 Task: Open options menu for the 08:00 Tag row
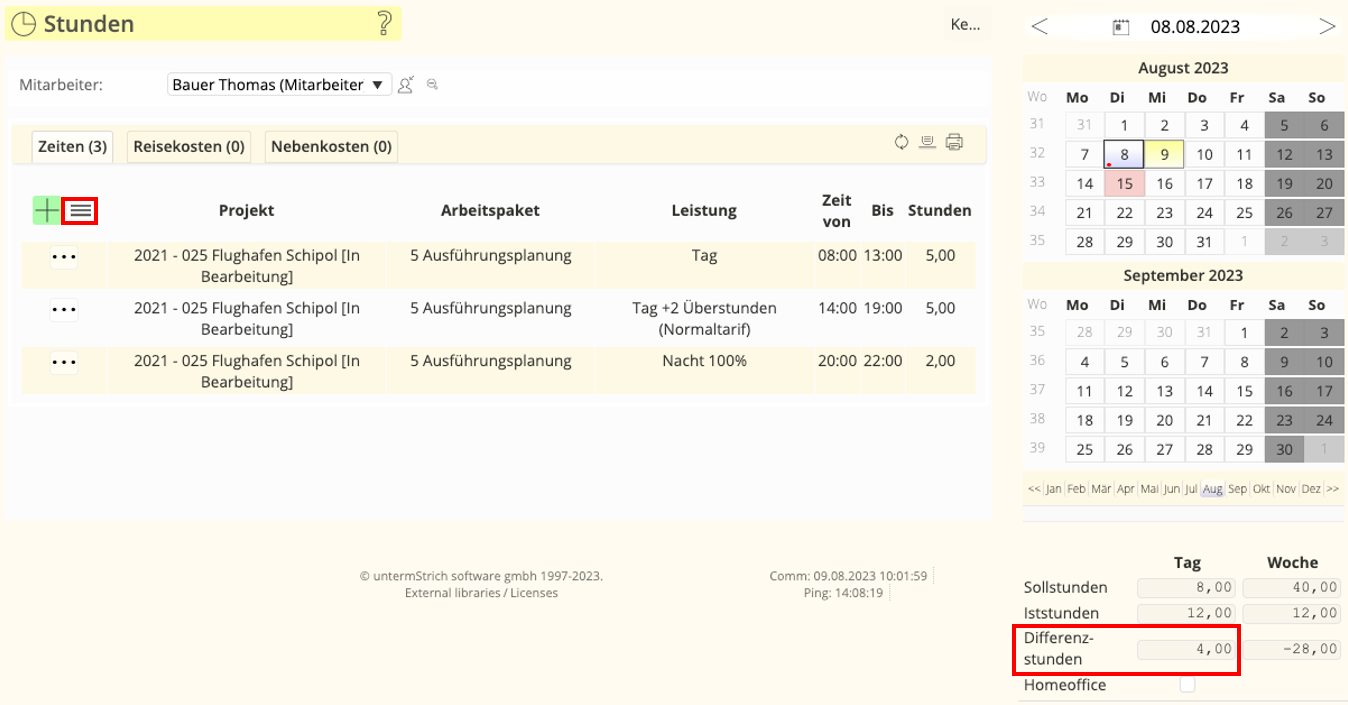click(64, 257)
